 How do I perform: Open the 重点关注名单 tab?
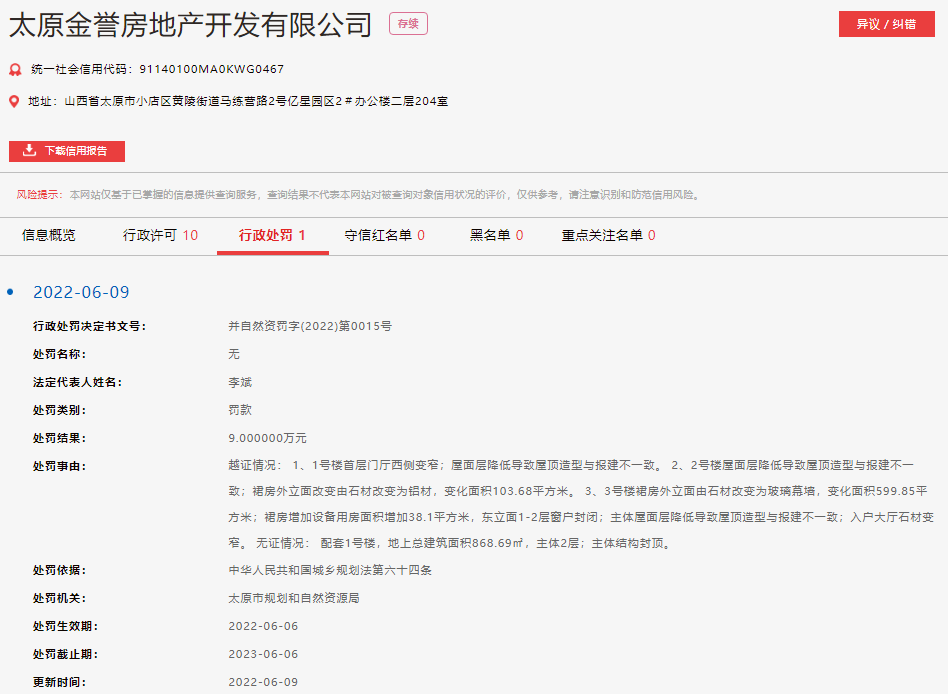608,235
